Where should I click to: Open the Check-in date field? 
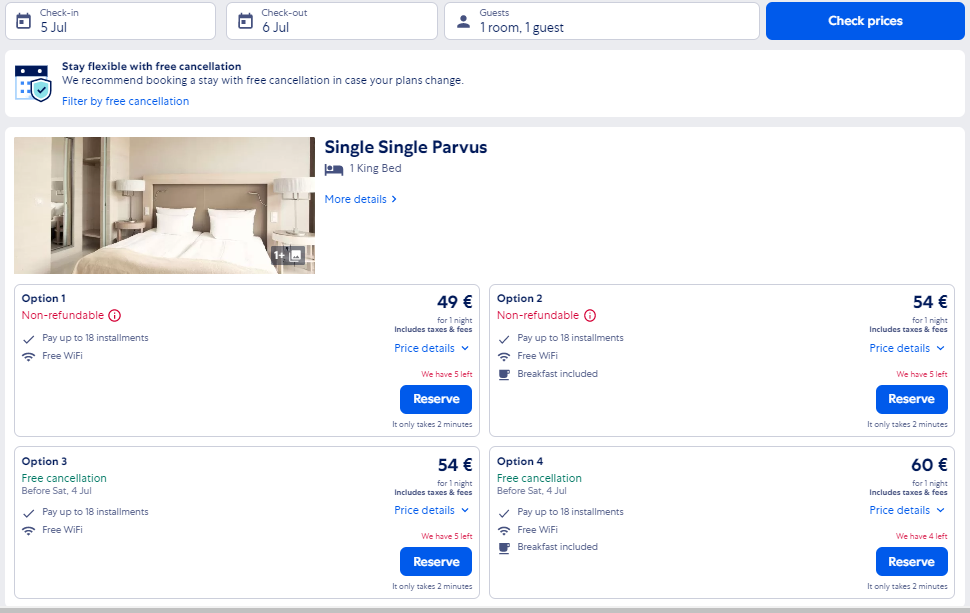[111, 21]
